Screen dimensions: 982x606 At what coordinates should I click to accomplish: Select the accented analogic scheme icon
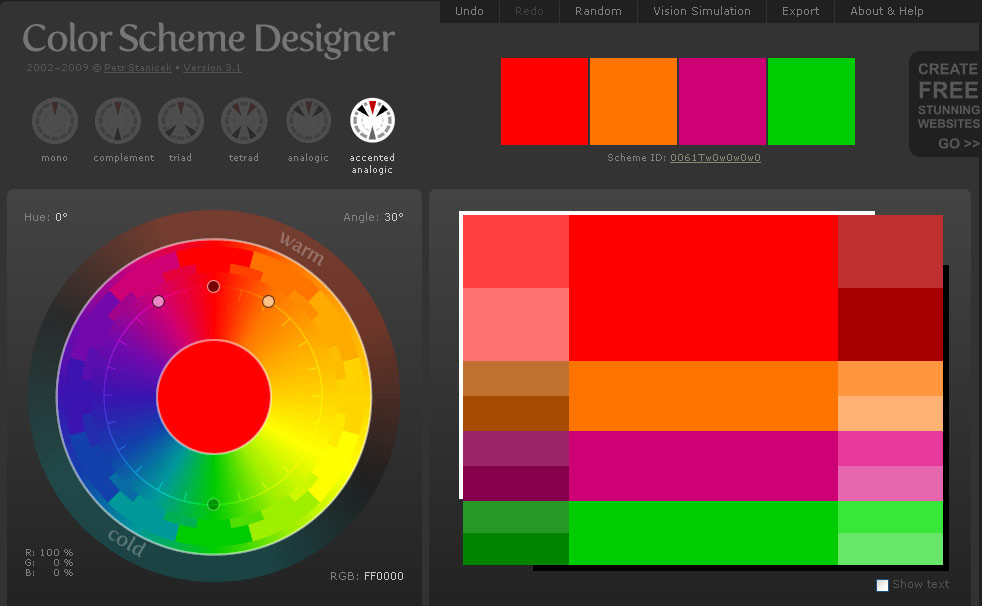coord(371,119)
